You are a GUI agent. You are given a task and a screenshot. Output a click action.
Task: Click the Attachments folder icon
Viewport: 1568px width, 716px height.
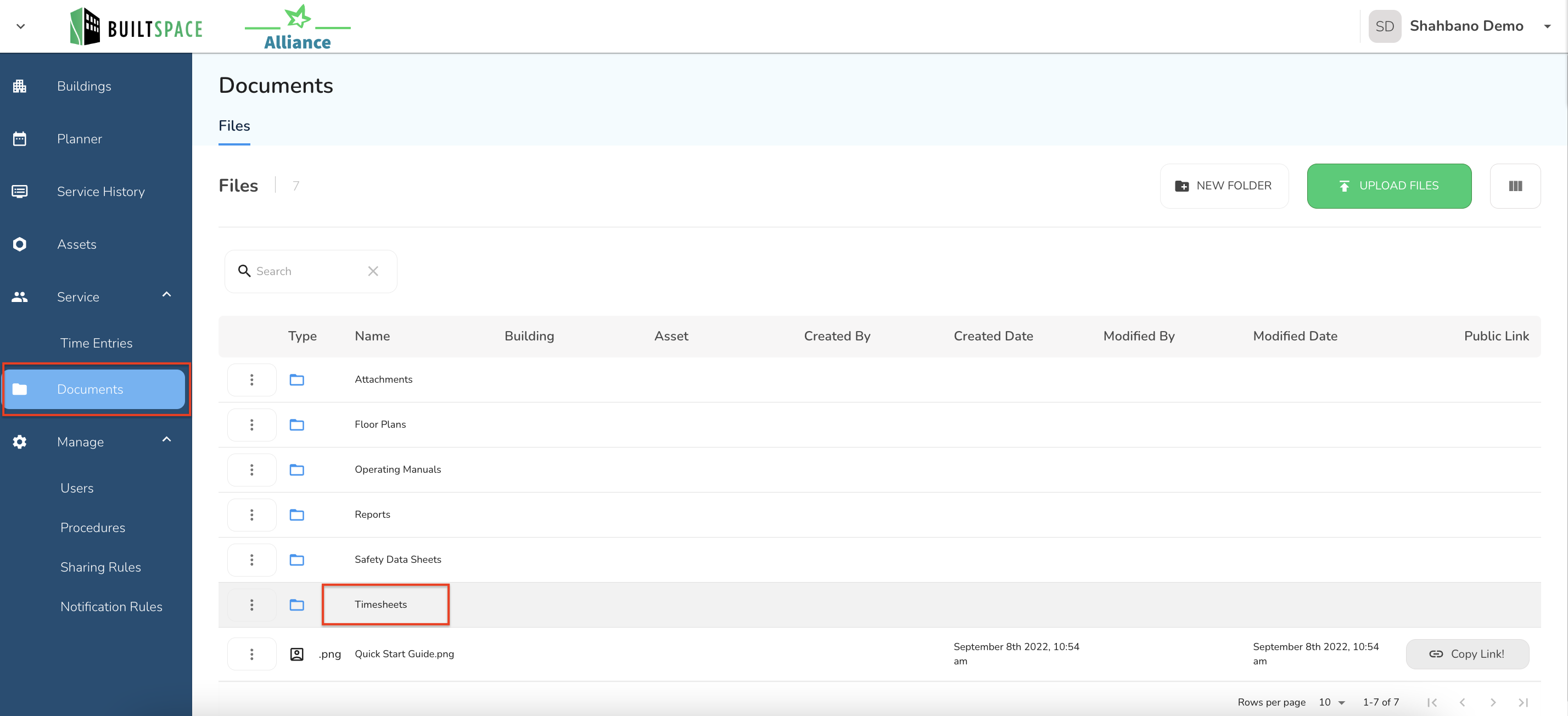(296, 379)
